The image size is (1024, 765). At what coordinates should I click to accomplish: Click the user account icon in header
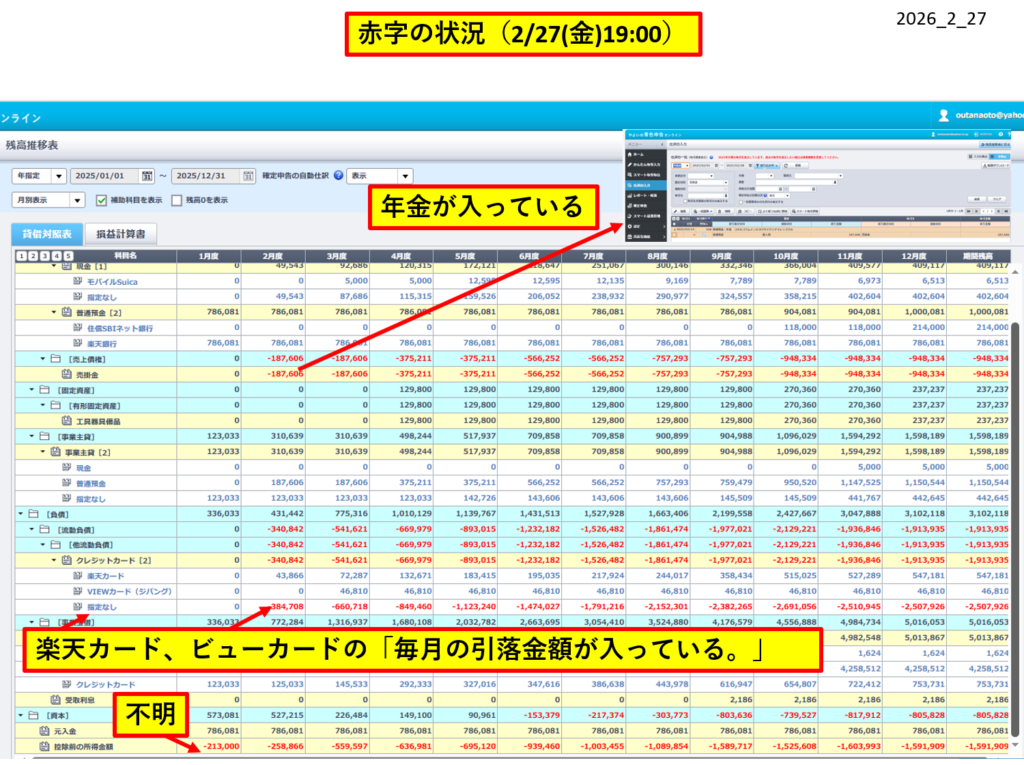point(943,116)
